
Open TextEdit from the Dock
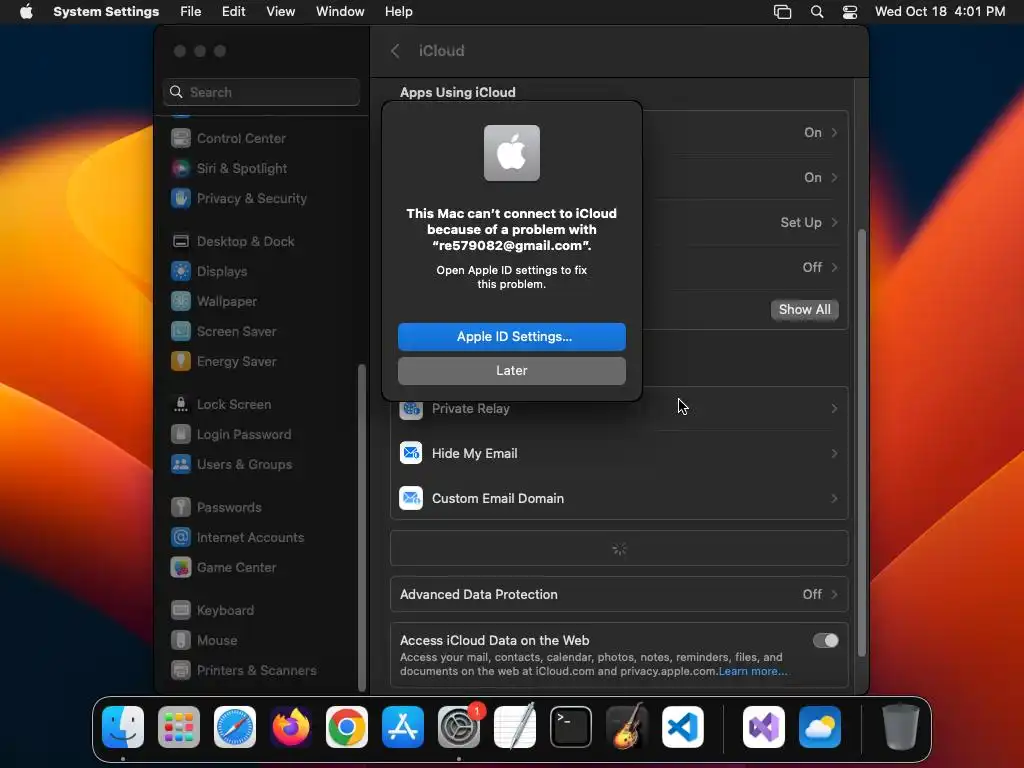point(515,727)
